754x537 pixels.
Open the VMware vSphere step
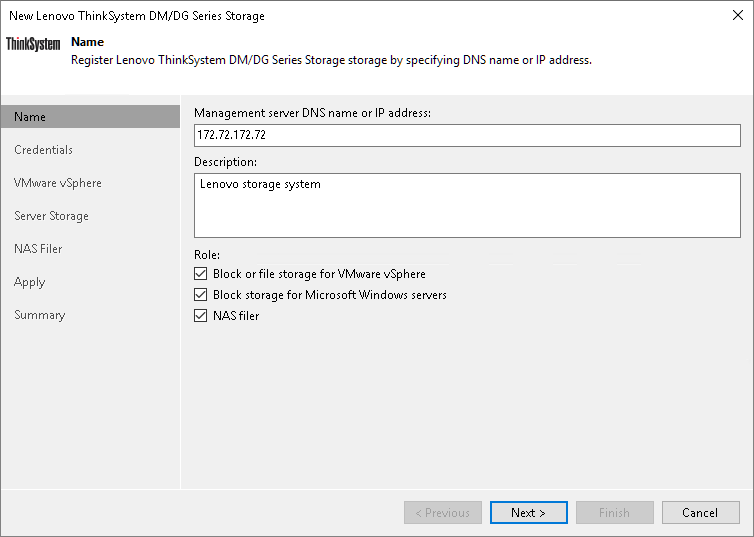[x=58, y=183]
